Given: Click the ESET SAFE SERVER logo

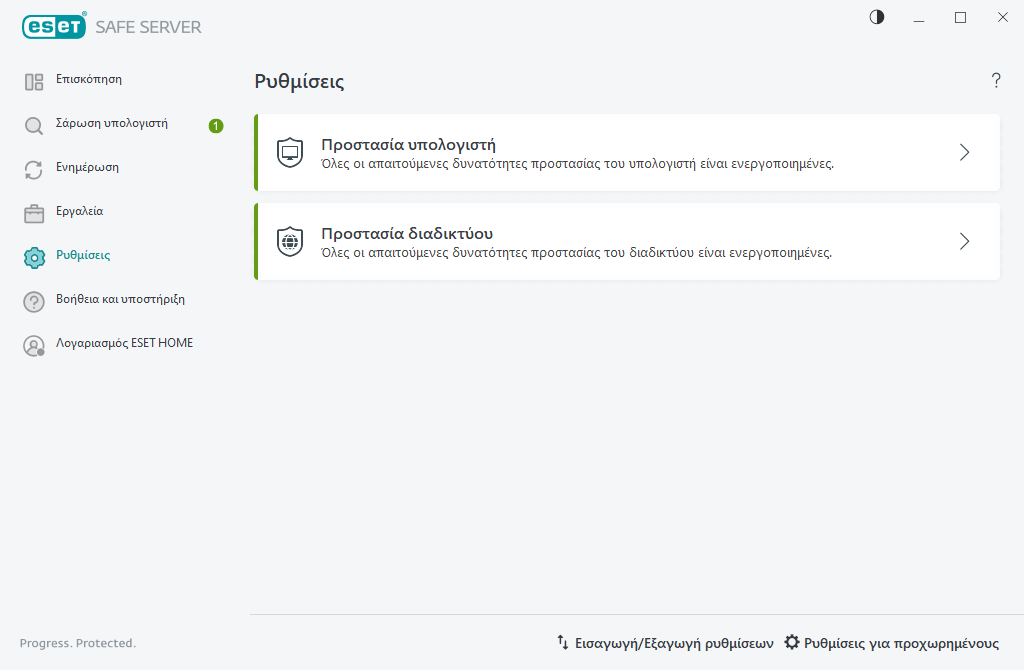Looking at the screenshot, I should tap(111, 27).
